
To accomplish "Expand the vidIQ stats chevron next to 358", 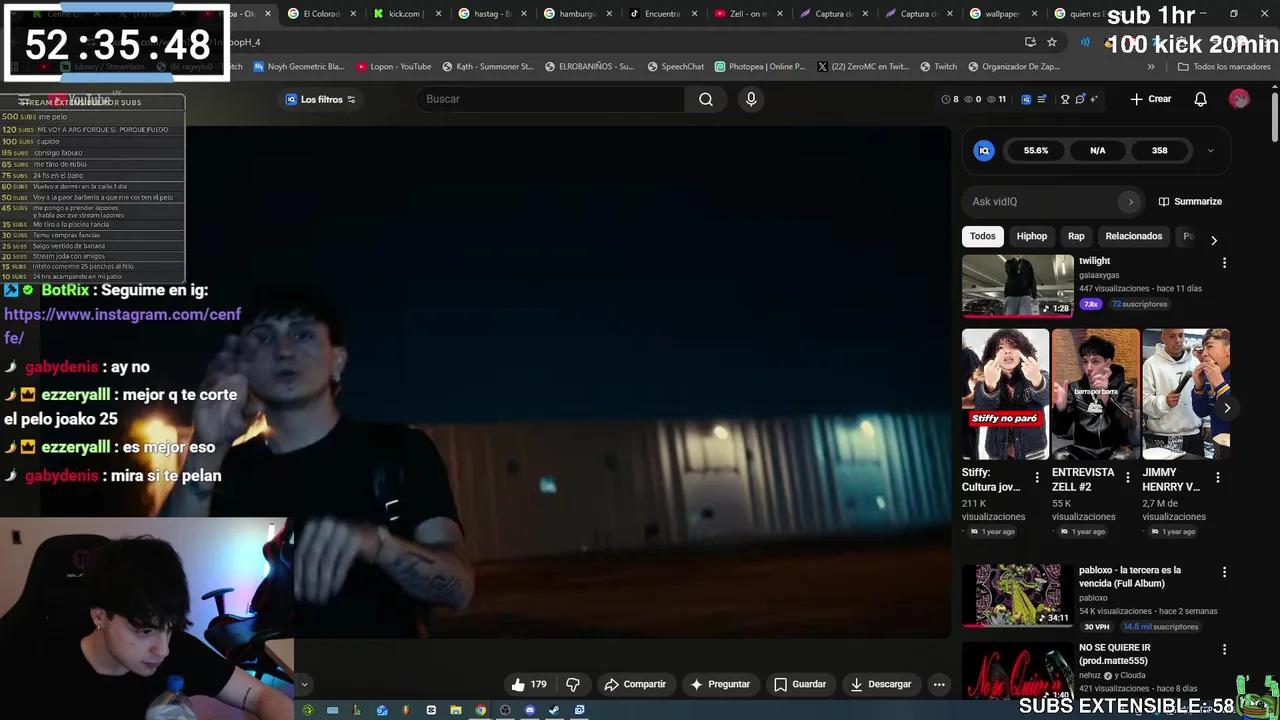I will [x=1210, y=150].
